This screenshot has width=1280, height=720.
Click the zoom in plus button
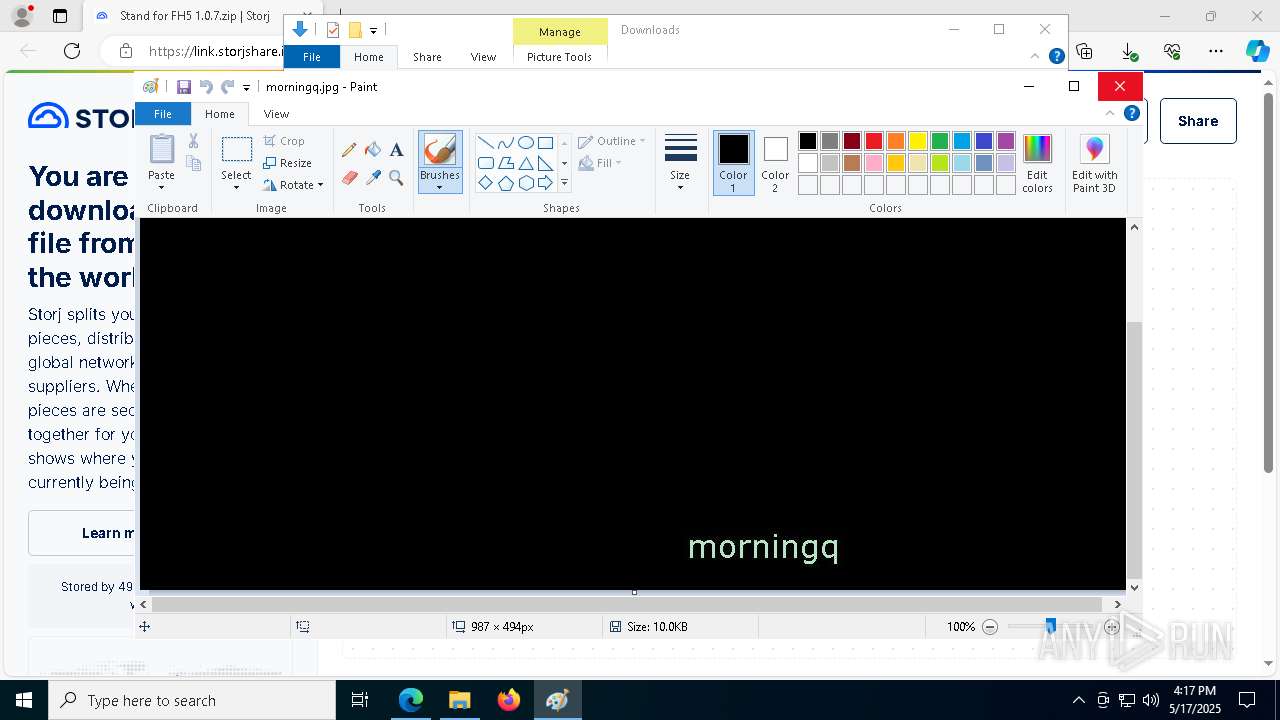pos(1112,627)
